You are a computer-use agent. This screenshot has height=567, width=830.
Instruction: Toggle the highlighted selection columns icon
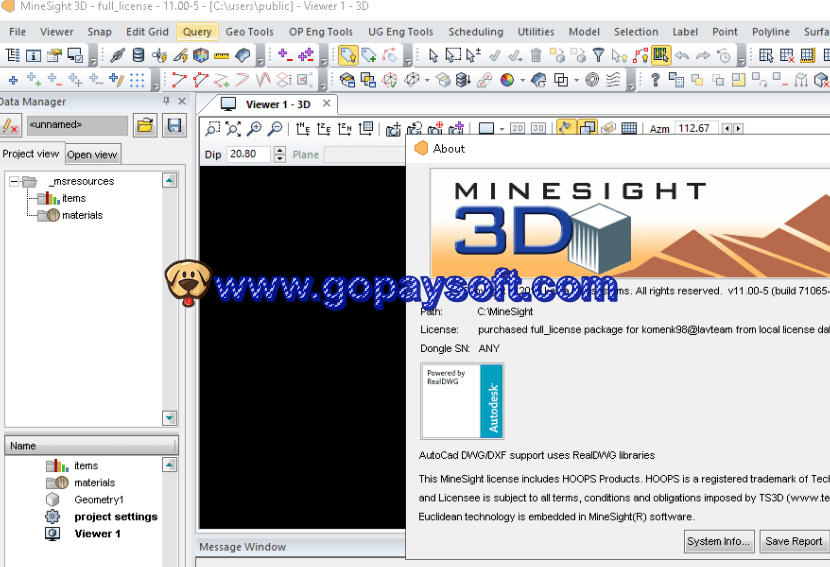[x=661, y=55]
